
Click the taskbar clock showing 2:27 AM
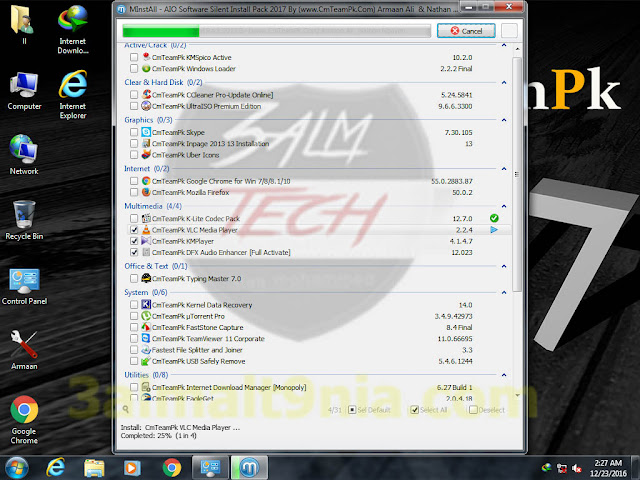[x=608, y=468]
